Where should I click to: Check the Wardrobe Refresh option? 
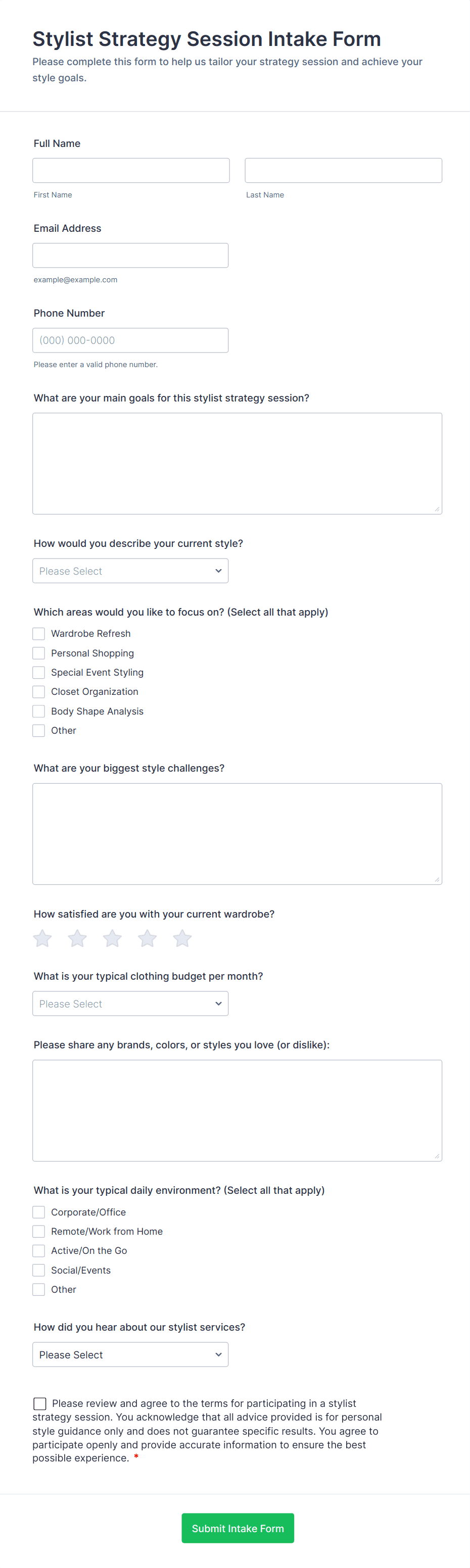click(39, 634)
